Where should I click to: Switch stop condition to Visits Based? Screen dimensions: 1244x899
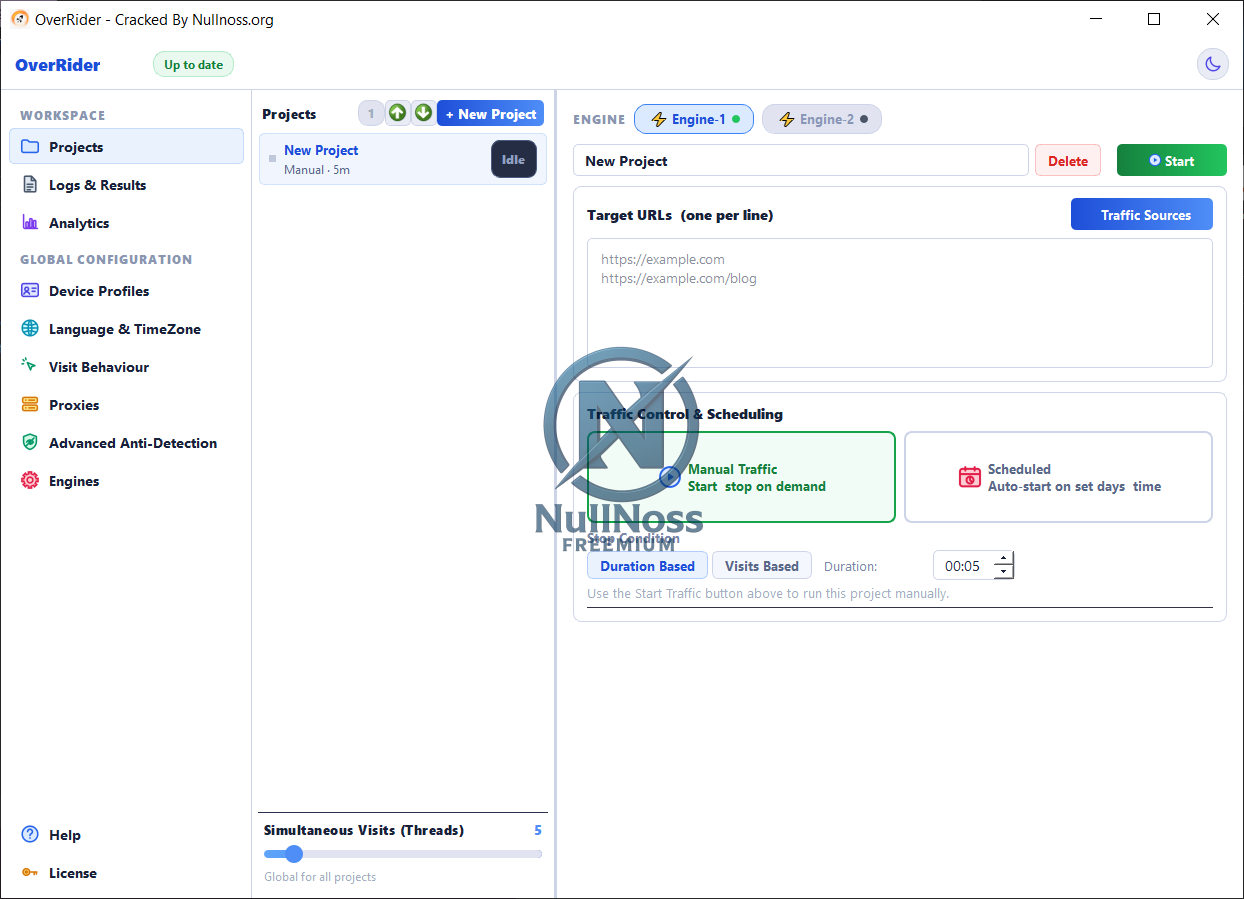pyautogui.click(x=761, y=566)
